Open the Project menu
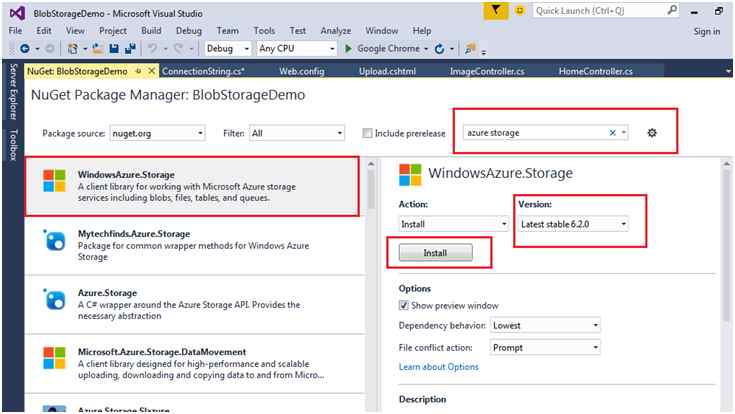The width and height of the screenshot is (735, 414). 113,30
